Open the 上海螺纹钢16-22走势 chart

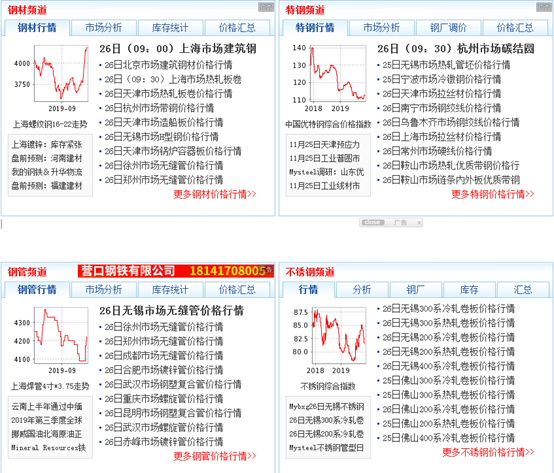click(51, 77)
